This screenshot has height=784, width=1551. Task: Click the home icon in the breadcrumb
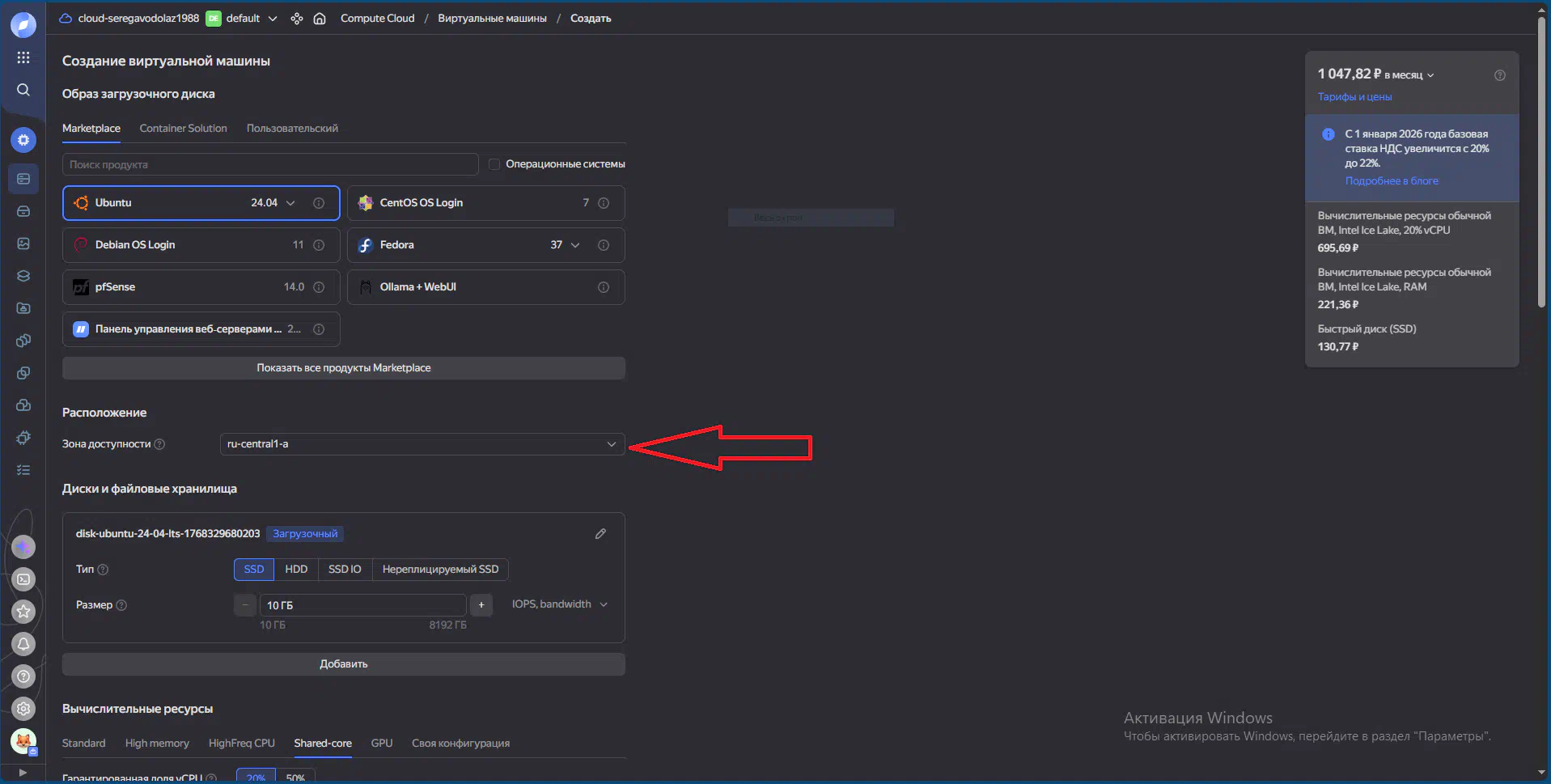[320, 19]
